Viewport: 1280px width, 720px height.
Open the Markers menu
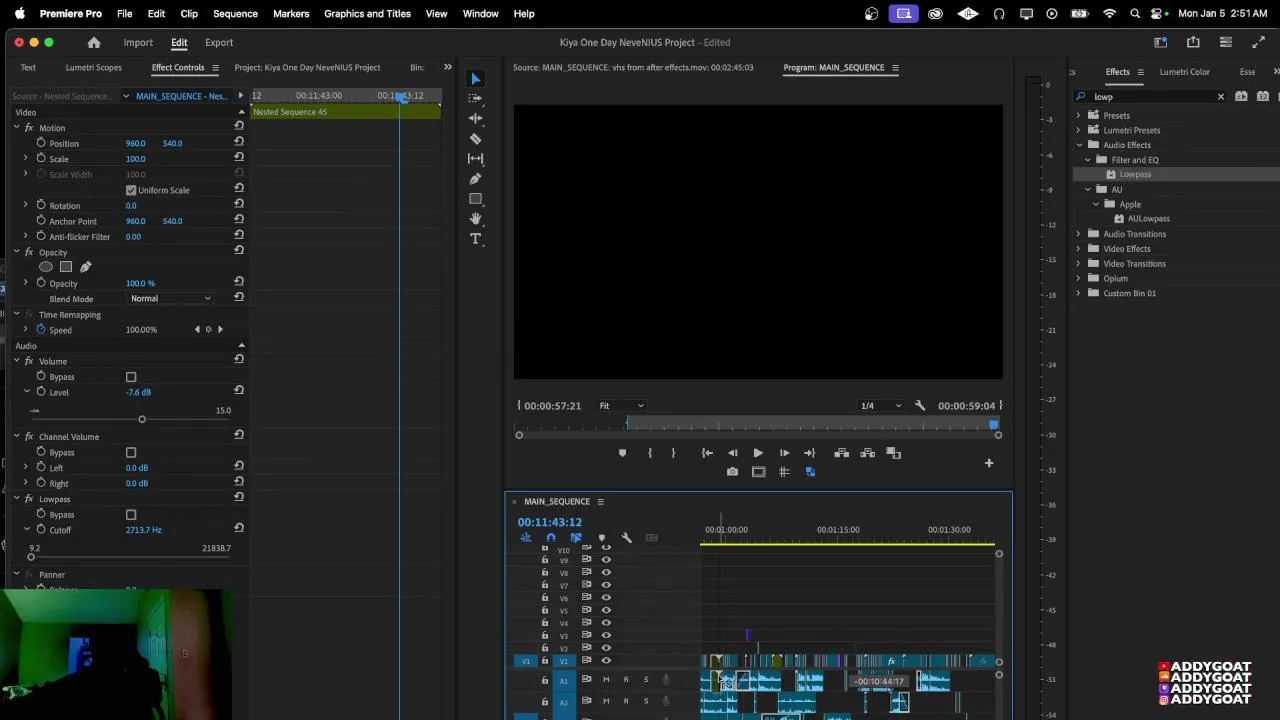[291, 14]
